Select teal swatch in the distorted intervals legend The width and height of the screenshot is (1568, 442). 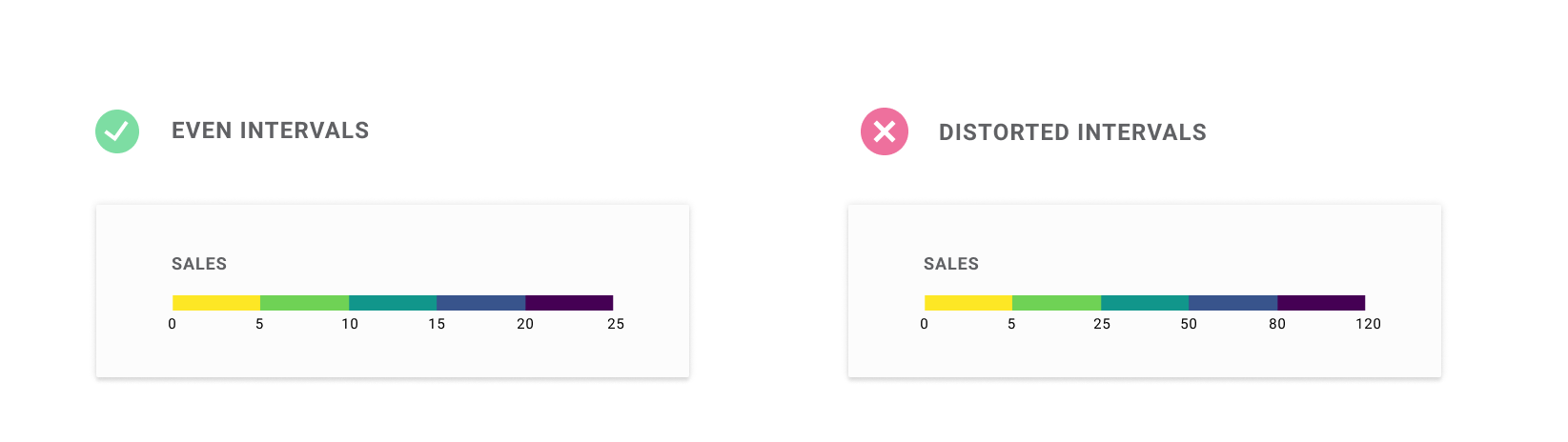pos(1145,303)
